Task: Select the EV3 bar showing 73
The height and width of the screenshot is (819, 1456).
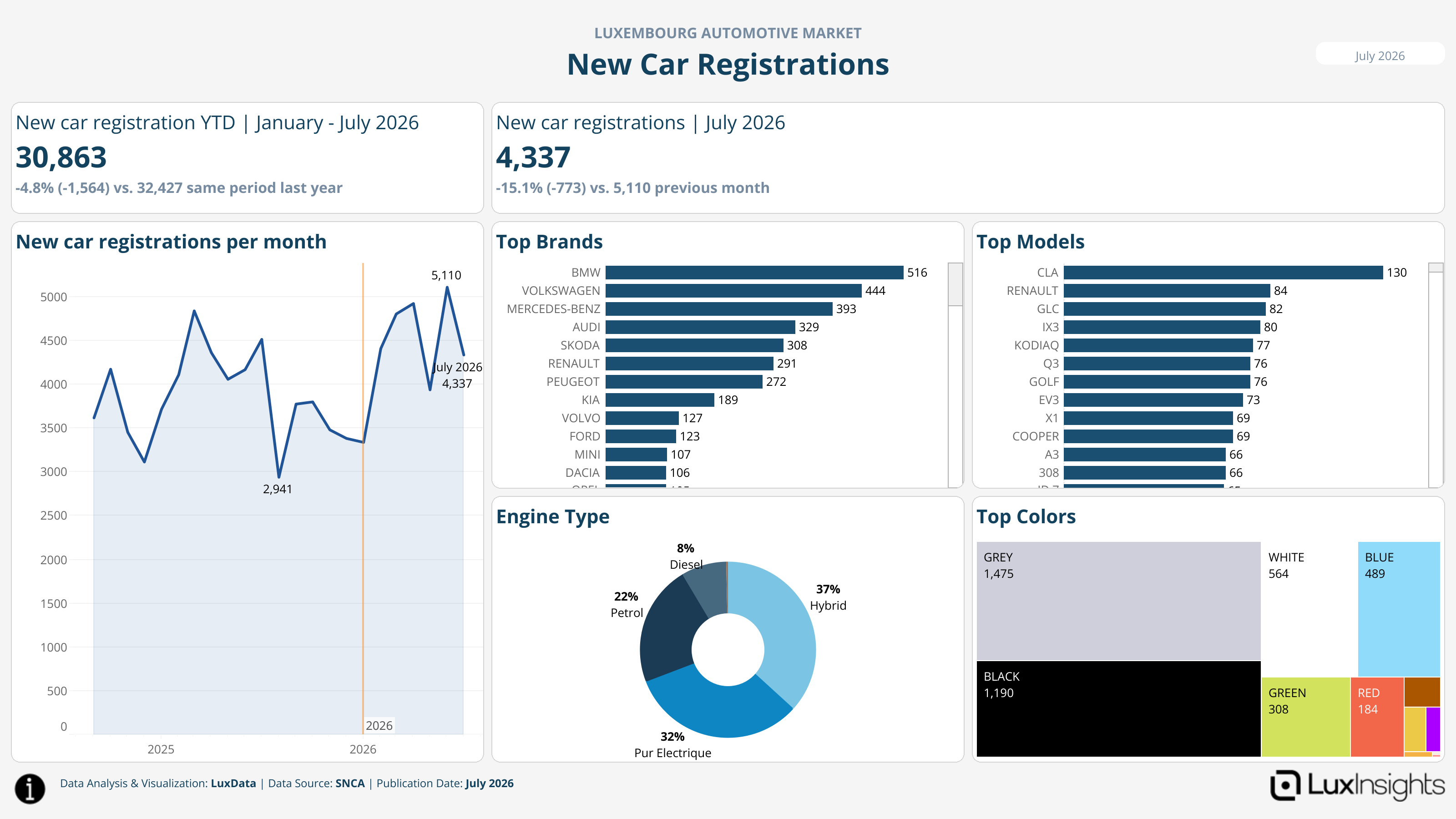Action: click(x=1153, y=399)
